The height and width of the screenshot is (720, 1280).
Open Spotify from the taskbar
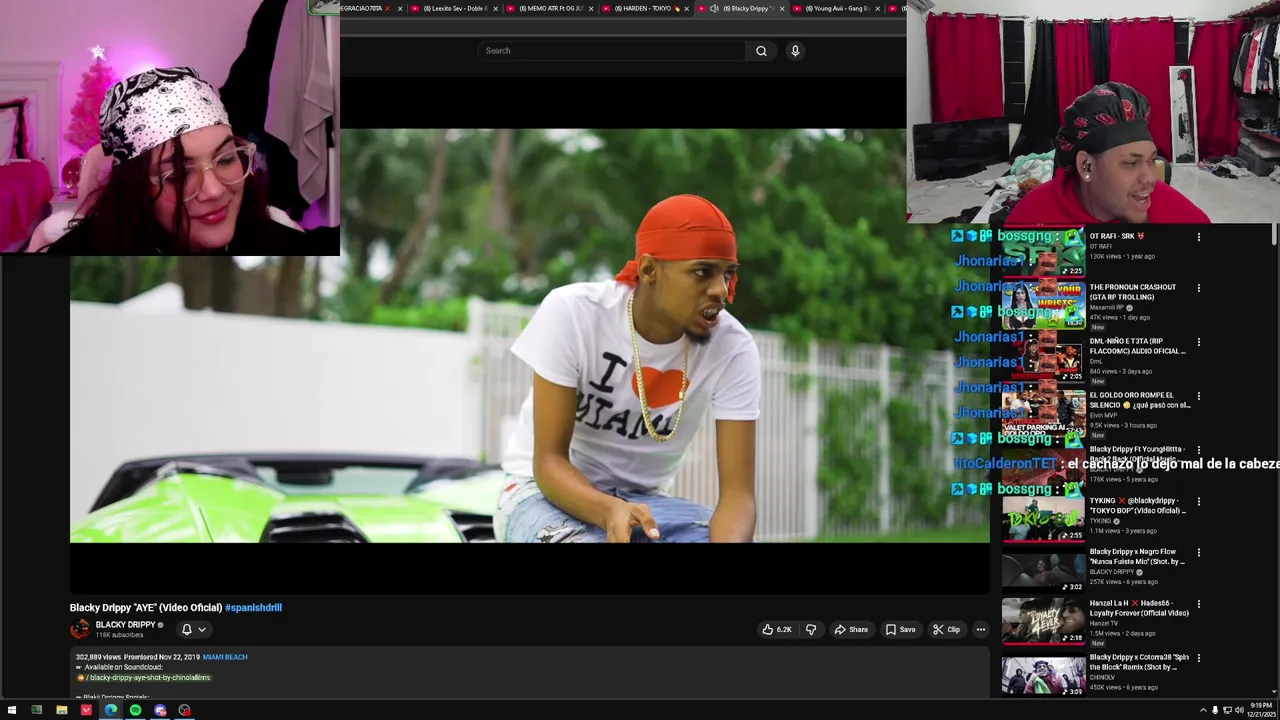pyautogui.click(x=135, y=710)
